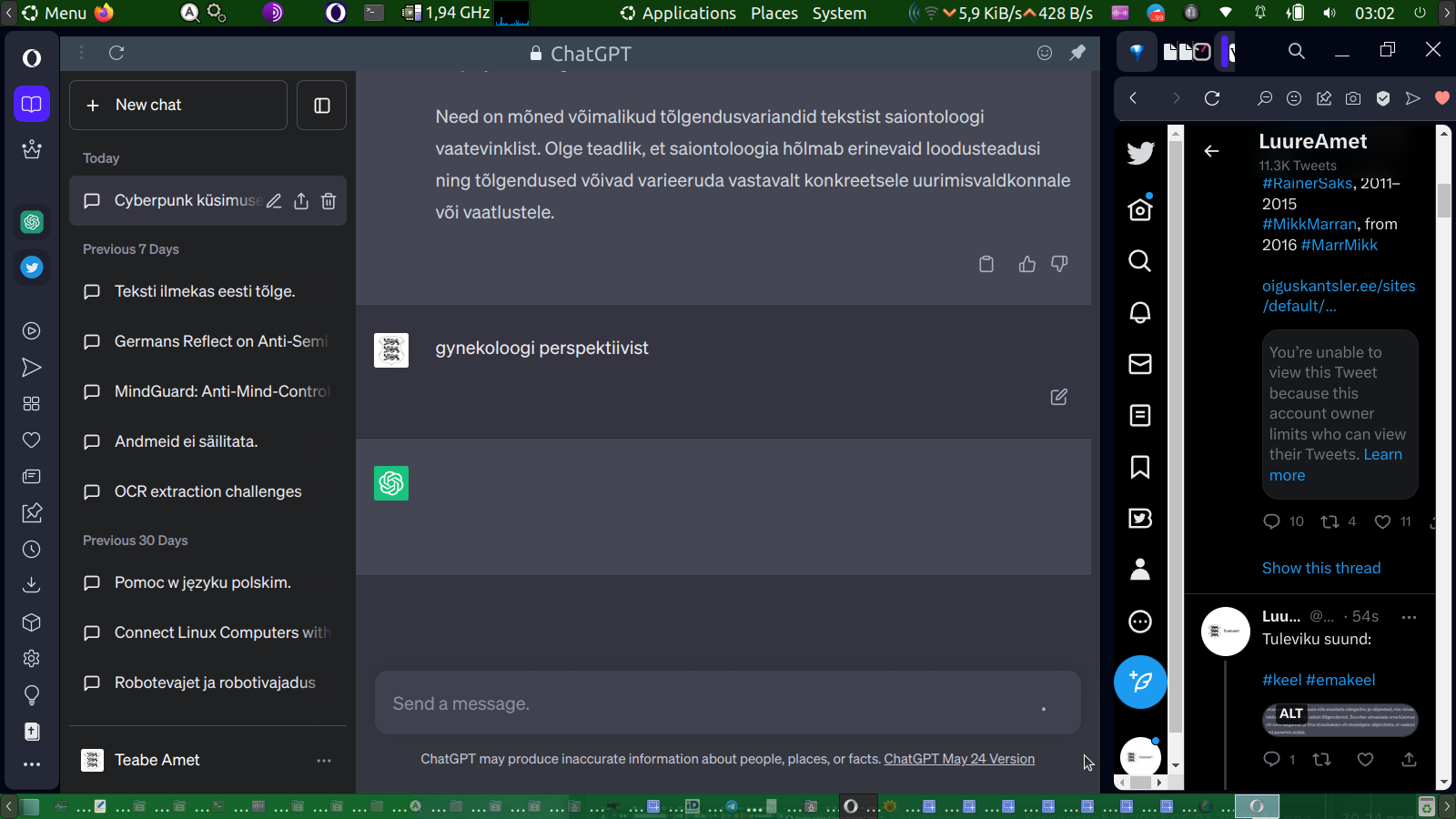Open History clock icon in the Opera sidebar
Viewport: 1456px width, 819px height.
point(32,550)
